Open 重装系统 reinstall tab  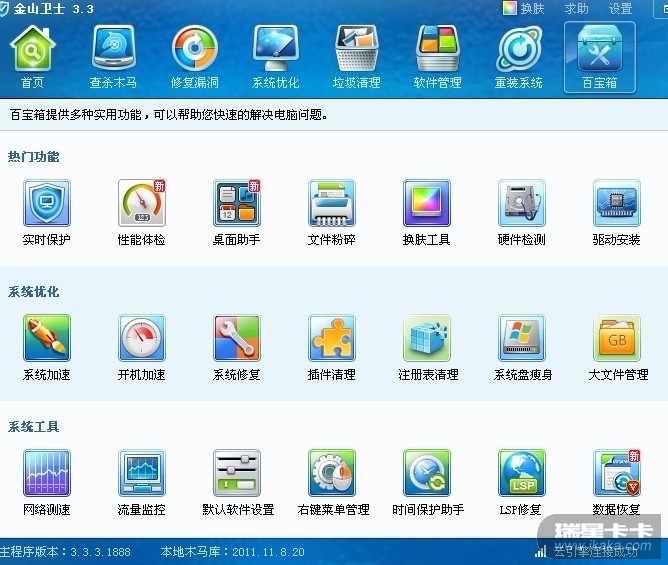click(x=518, y=57)
